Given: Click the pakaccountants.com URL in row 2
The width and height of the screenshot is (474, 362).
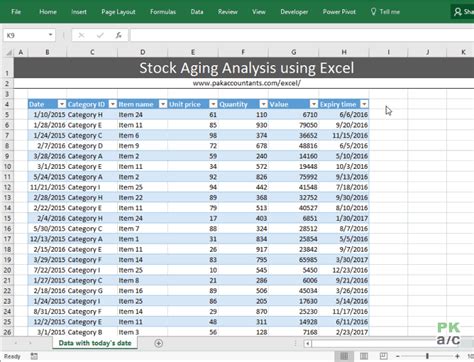Looking at the screenshot, I should tap(247, 83).
